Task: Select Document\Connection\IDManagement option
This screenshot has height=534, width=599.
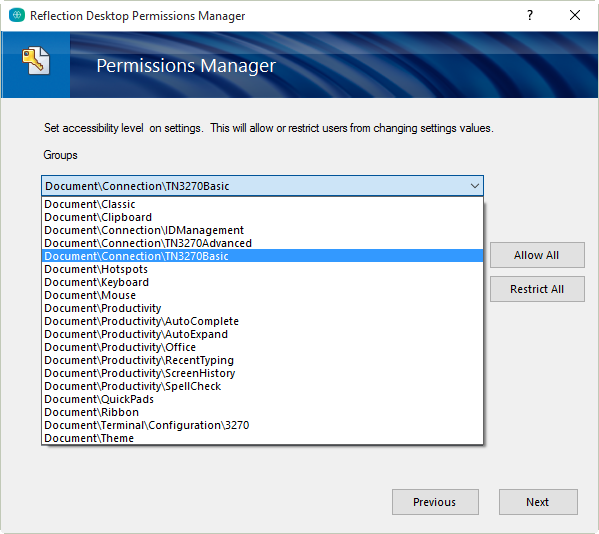Action: 262,230
